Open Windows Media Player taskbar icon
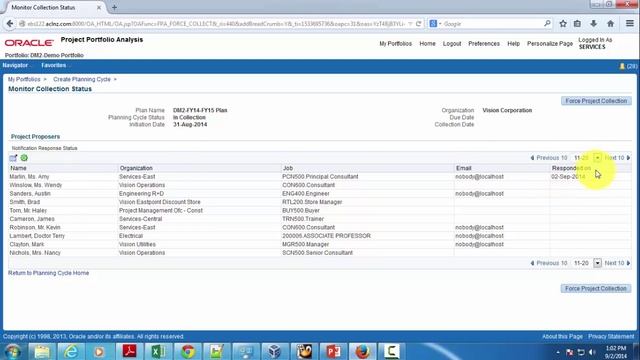The image size is (640, 360). coord(99,351)
